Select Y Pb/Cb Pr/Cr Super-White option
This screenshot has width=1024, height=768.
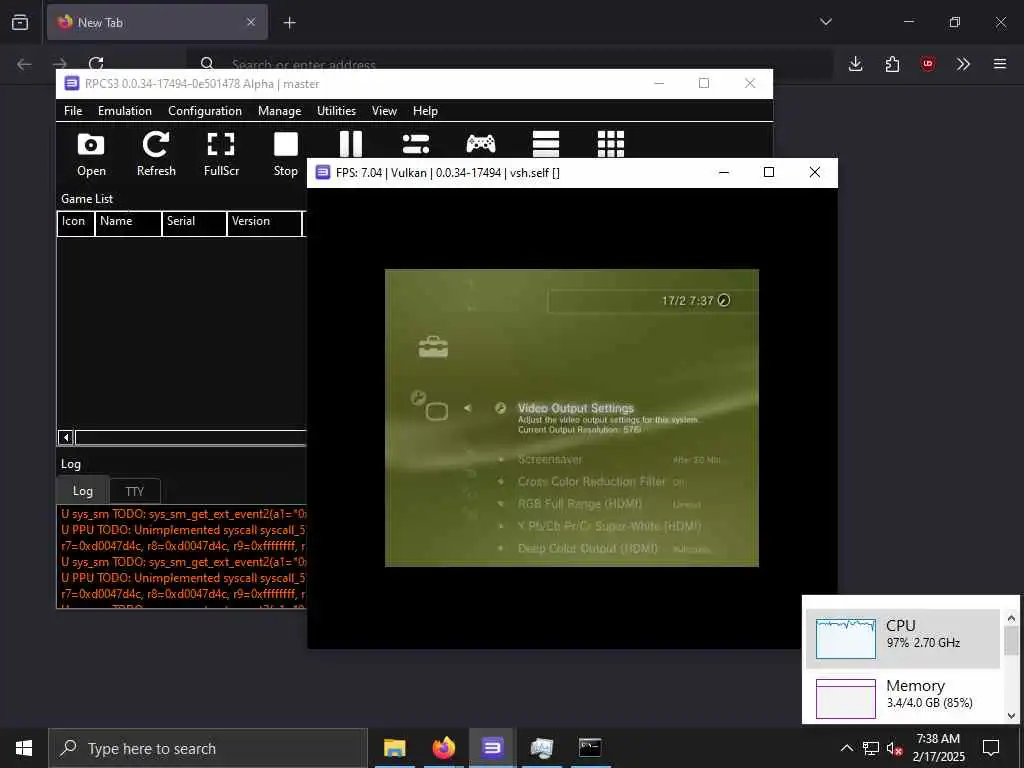[609, 526]
